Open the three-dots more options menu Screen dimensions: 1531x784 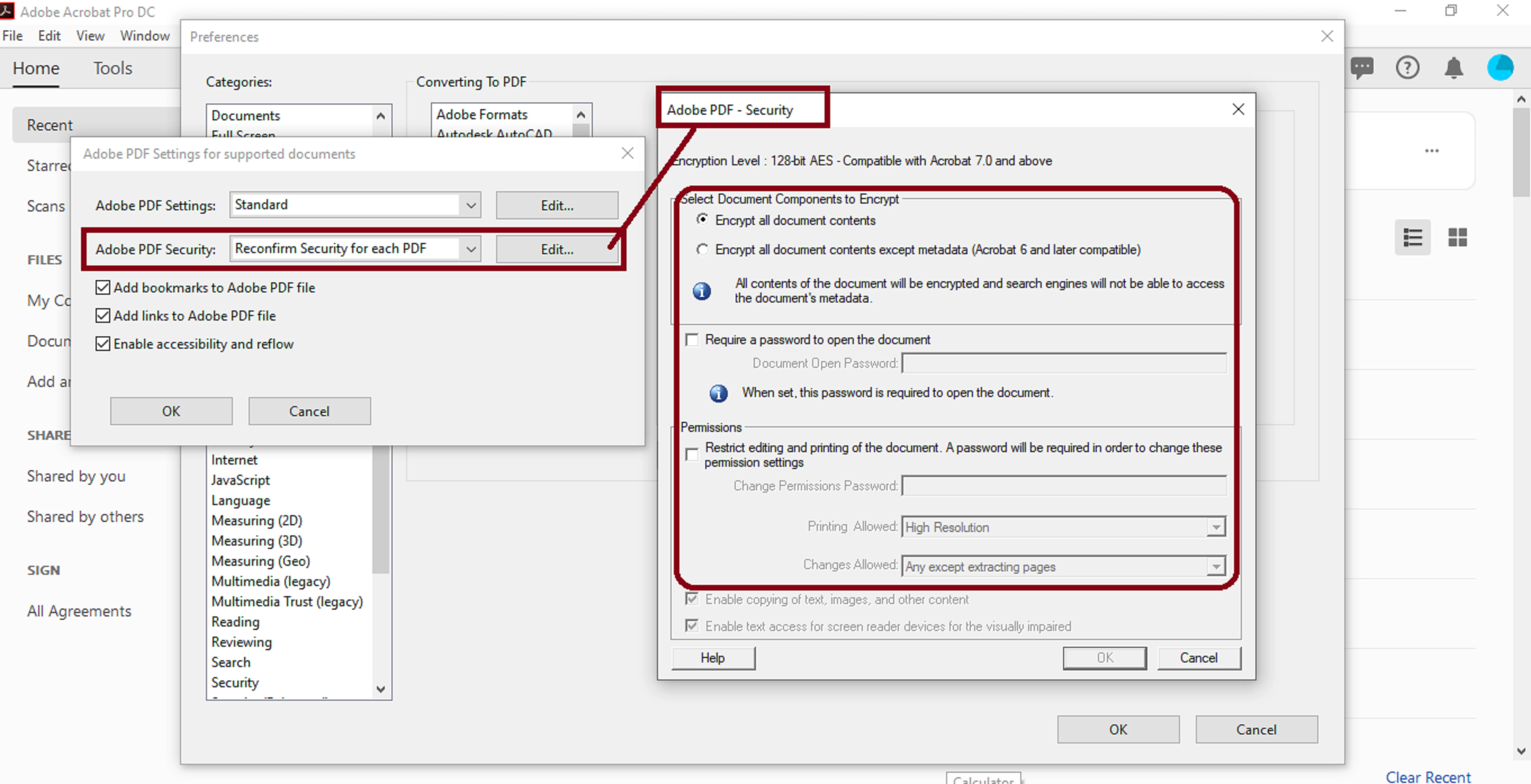coord(1432,151)
